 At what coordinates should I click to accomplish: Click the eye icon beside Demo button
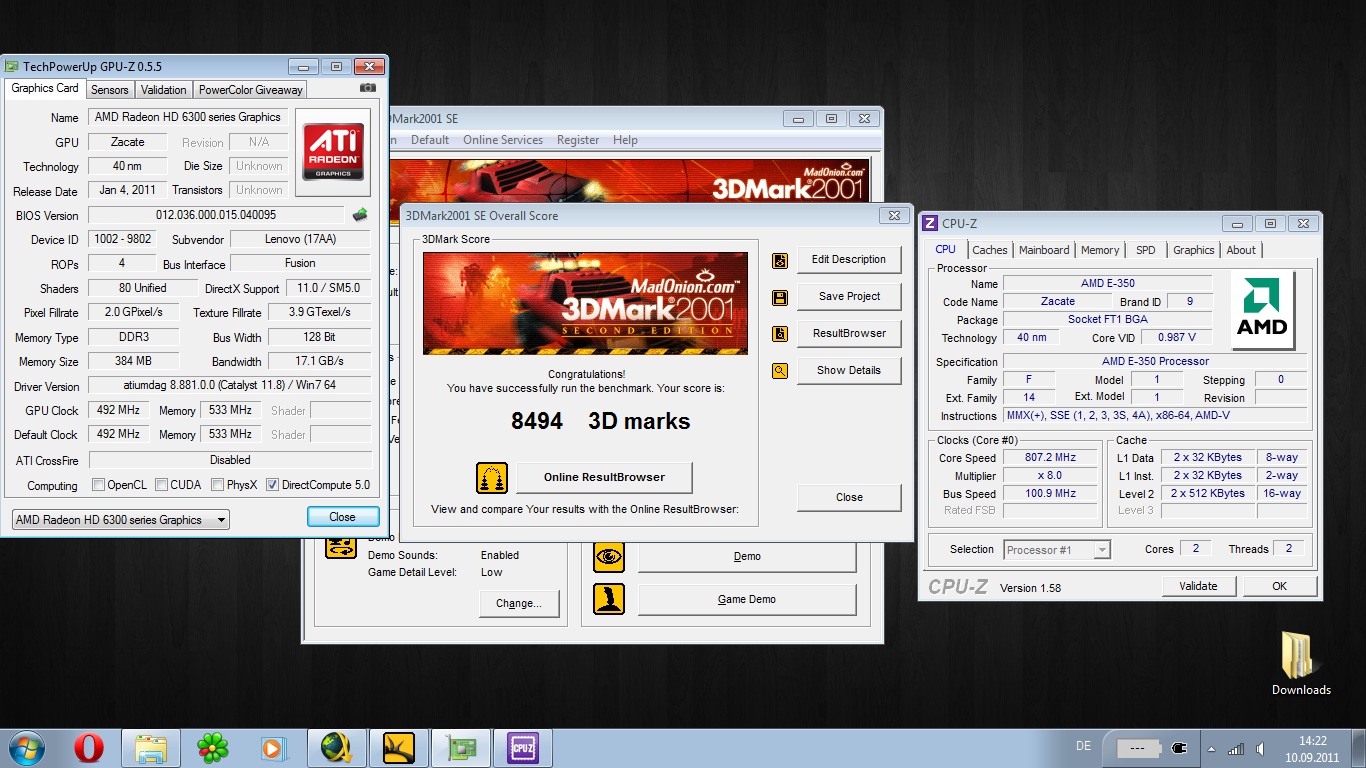point(609,556)
